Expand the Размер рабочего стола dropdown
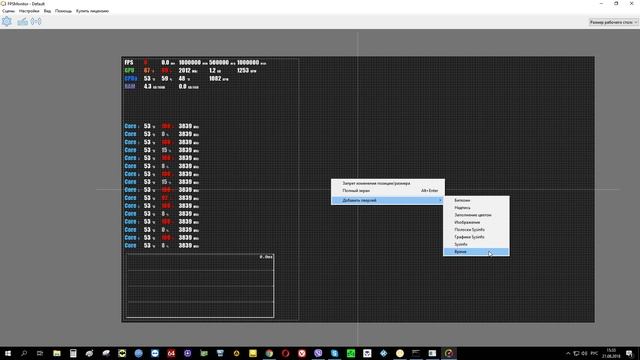The width and height of the screenshot is (640, 360). pos(613,22)
